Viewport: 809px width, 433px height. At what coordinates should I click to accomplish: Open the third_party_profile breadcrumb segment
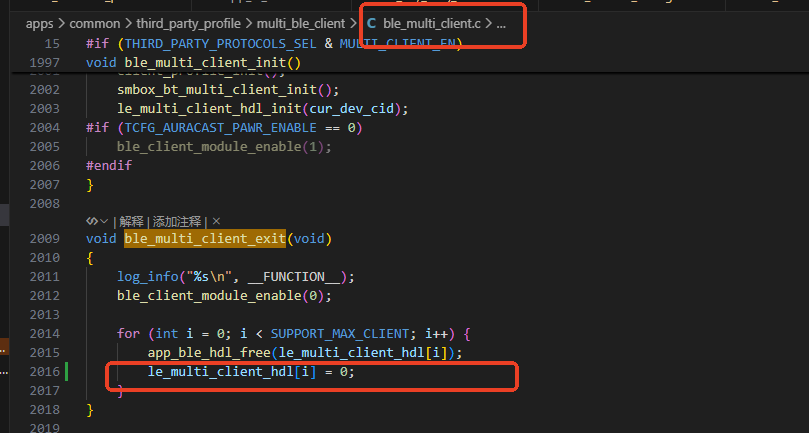[188, 24]
